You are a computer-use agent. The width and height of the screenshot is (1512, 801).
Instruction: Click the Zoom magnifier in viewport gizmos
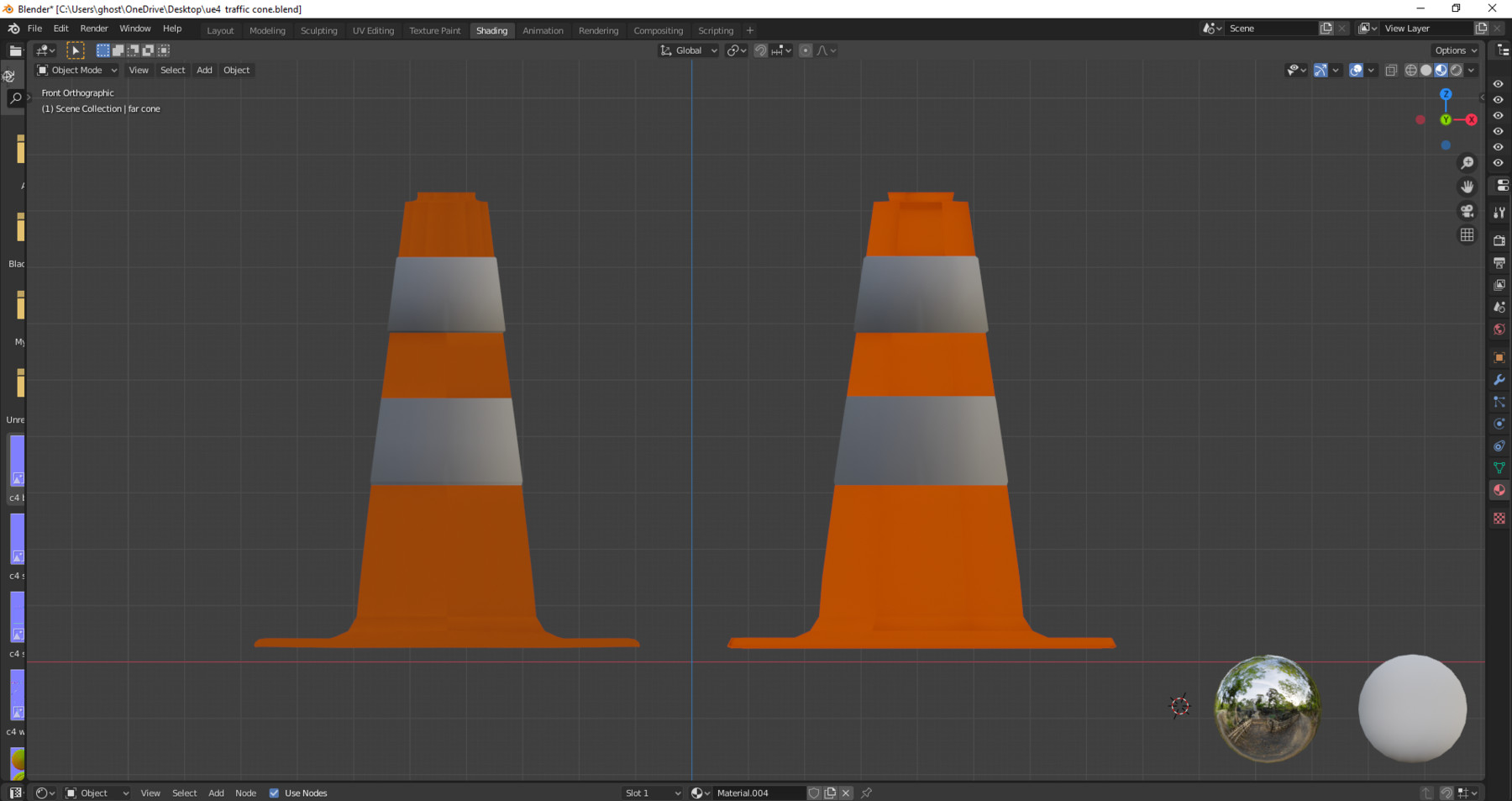[1467, 162]
